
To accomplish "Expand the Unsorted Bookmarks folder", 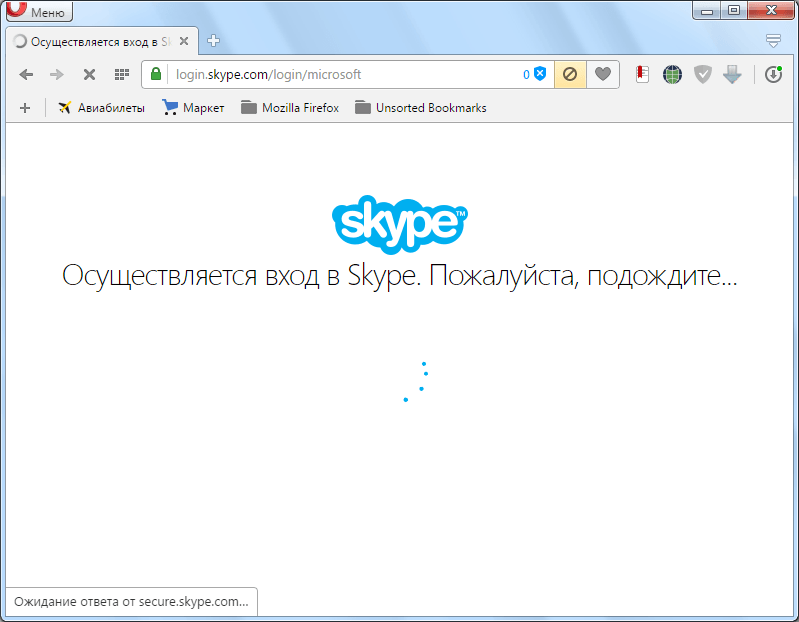I will coord(421,108).
